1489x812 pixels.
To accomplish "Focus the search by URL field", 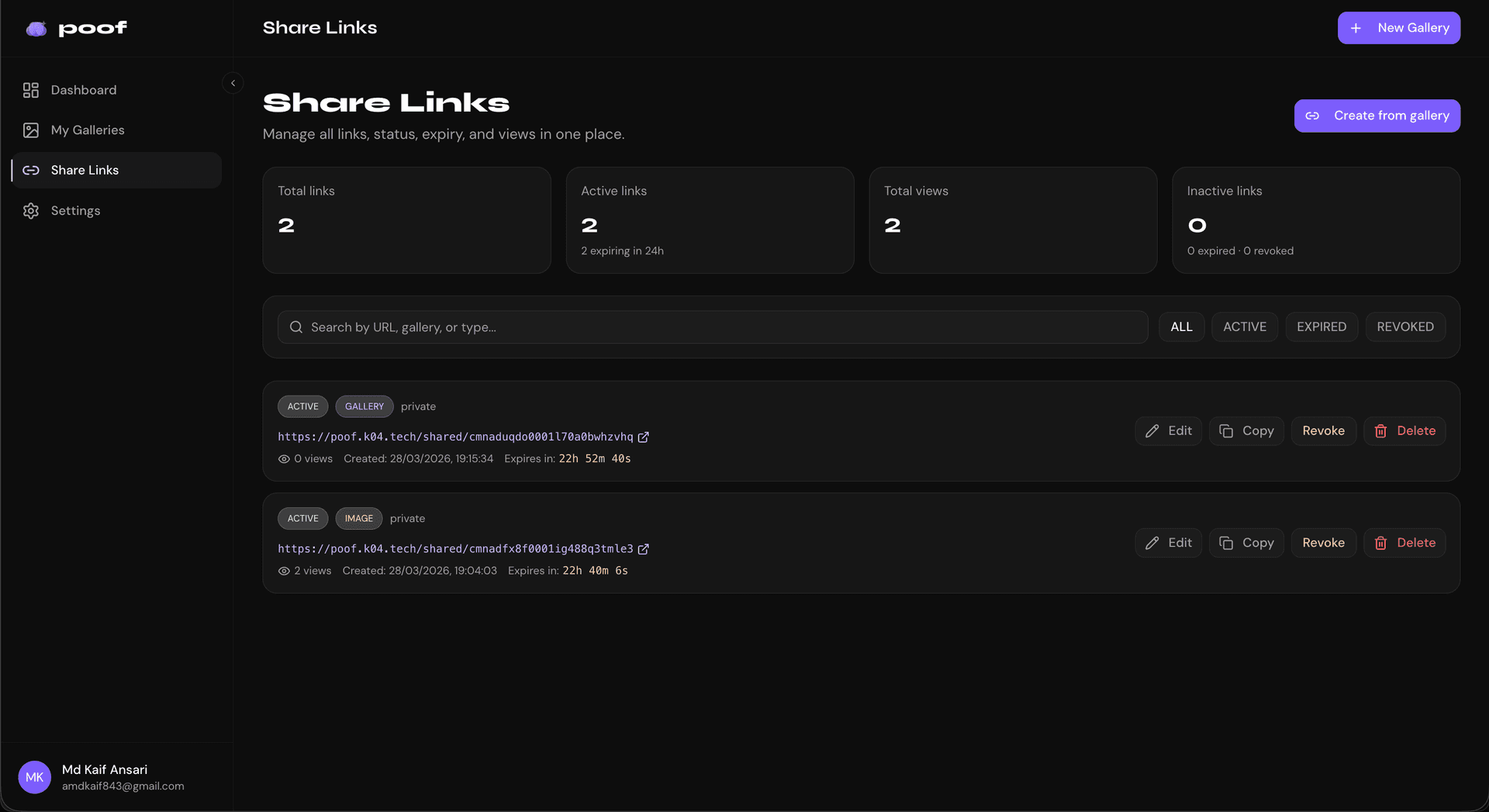I will click(713, 327).
